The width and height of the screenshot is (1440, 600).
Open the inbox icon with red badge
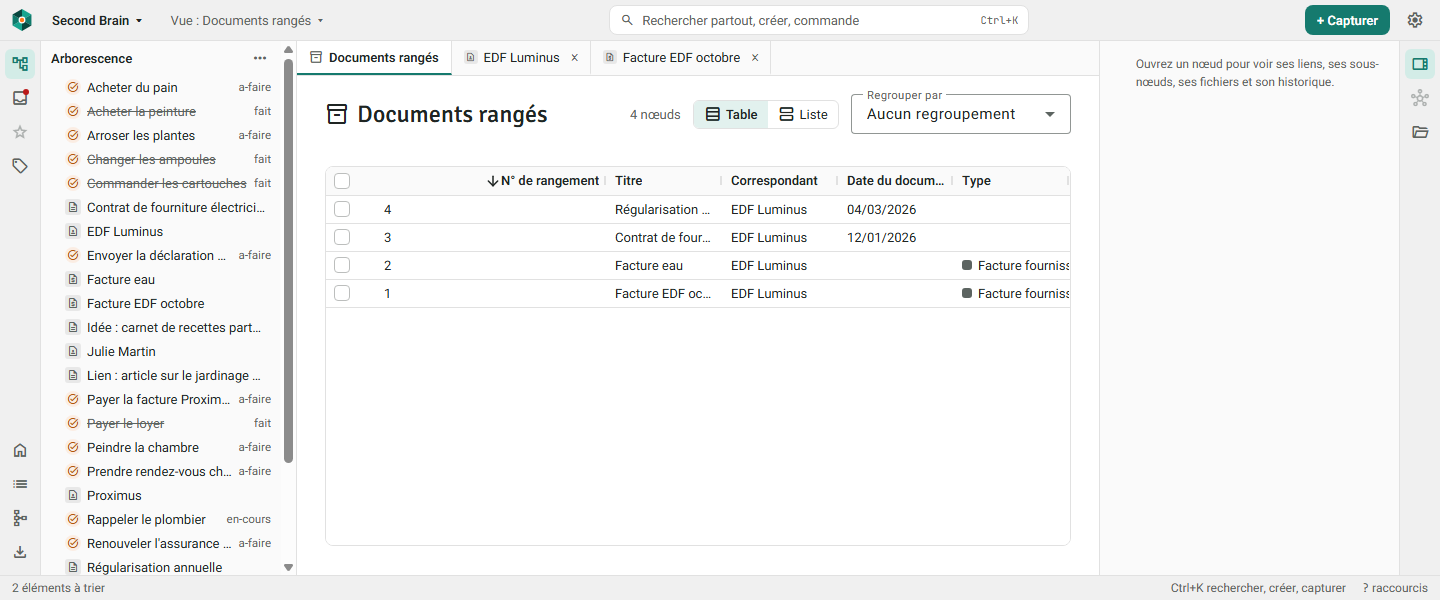tap(20, 98)
